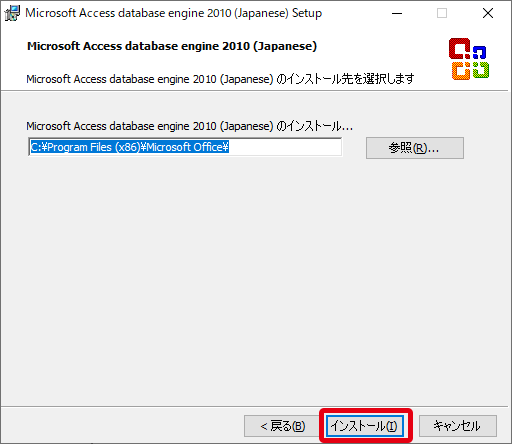
Task: Click the installer icon in the title bar
Action: 12,13
